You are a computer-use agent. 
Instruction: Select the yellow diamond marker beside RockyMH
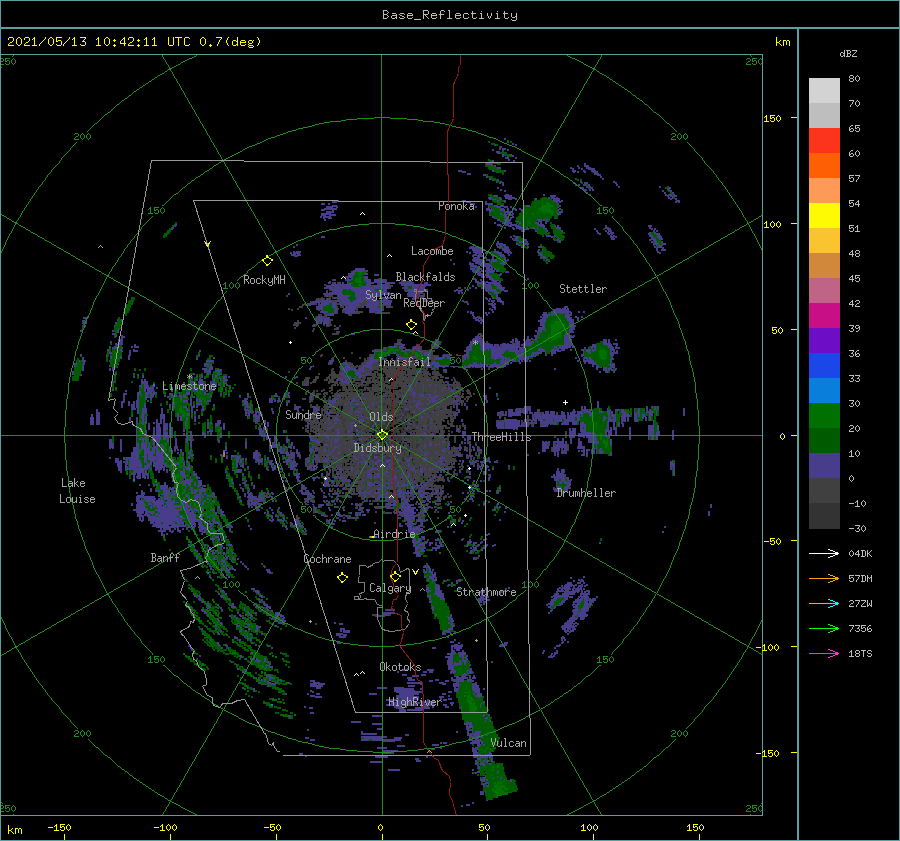pyautogui.click(x=267, y=261)
